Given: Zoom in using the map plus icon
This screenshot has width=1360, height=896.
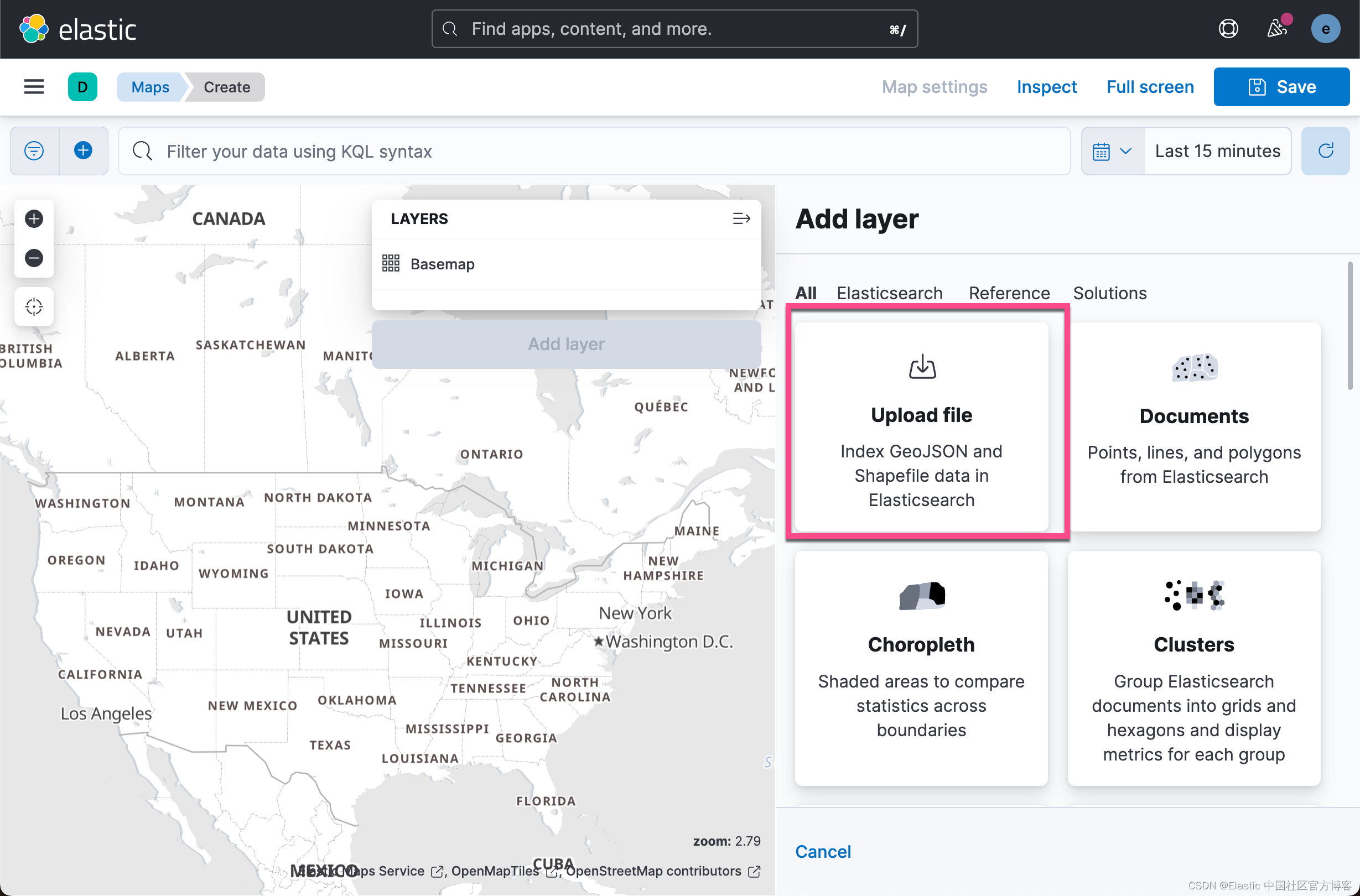Looking at the screenshot, I should point(34,218).
